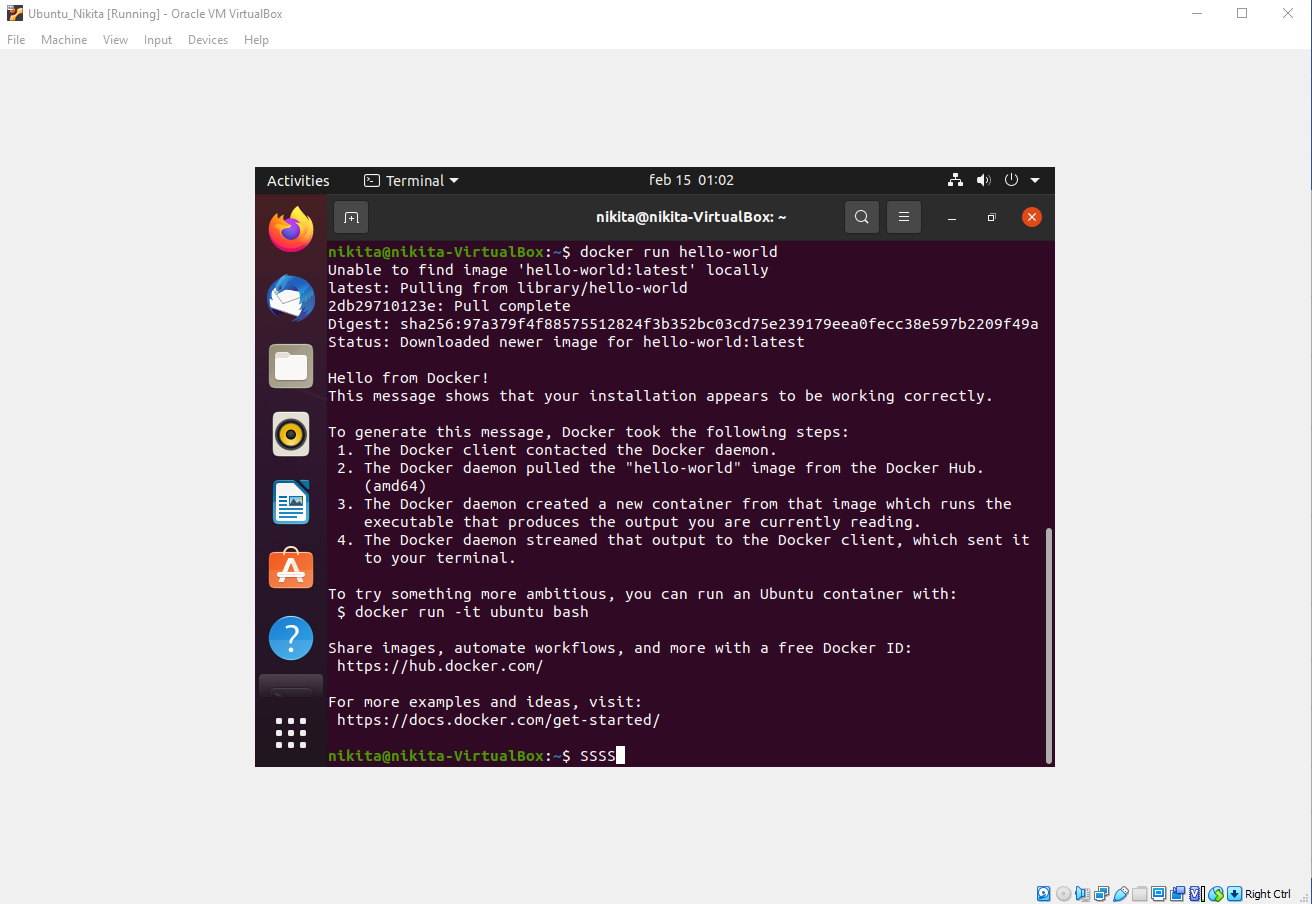The height and width of the screenshot is (904, 1312).
Task: Click the power icon in Ubuntu top bar
Action: tap(1011, 180)
